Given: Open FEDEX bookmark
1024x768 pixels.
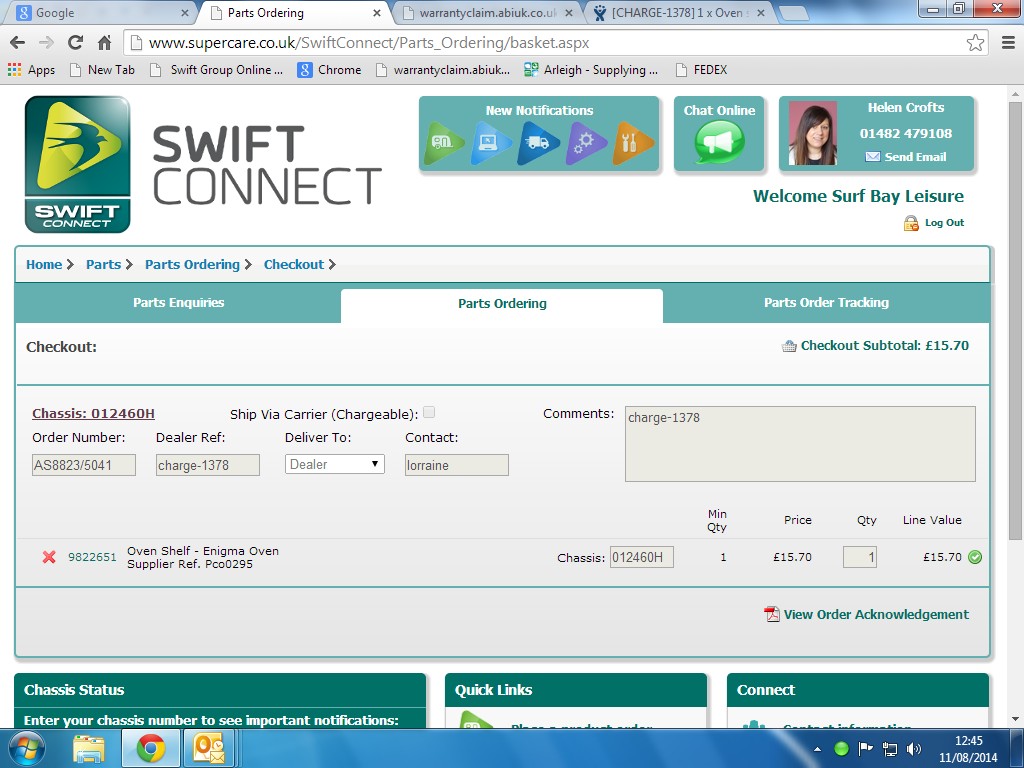Looking at the screenshot, I should (701, 70).
